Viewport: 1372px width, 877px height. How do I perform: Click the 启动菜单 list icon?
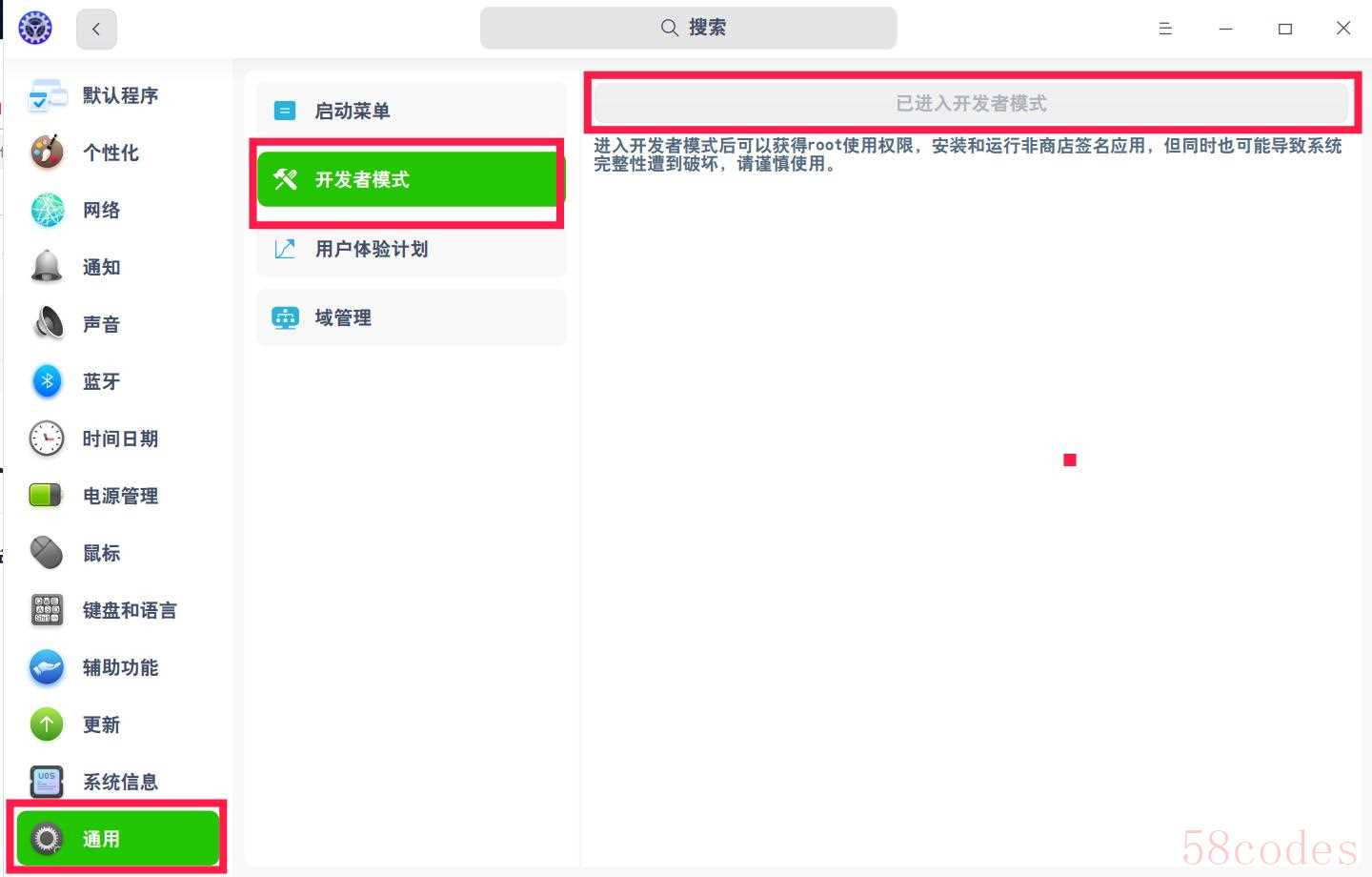pyautogui.click(x=285, y=111)
